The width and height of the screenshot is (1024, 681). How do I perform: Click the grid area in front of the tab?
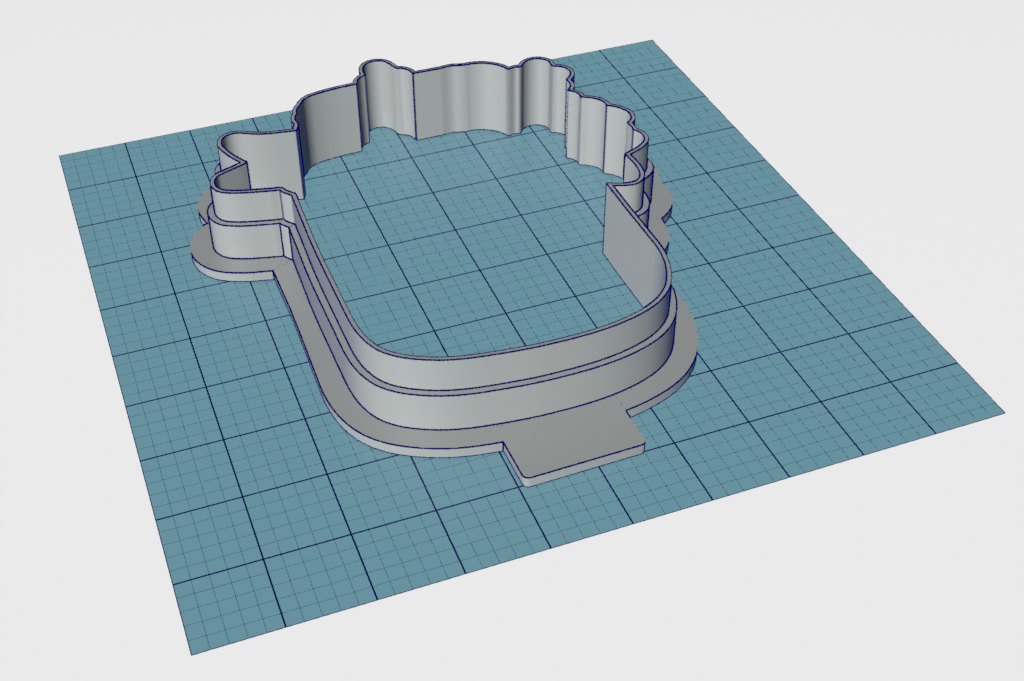tap(560, 540)
